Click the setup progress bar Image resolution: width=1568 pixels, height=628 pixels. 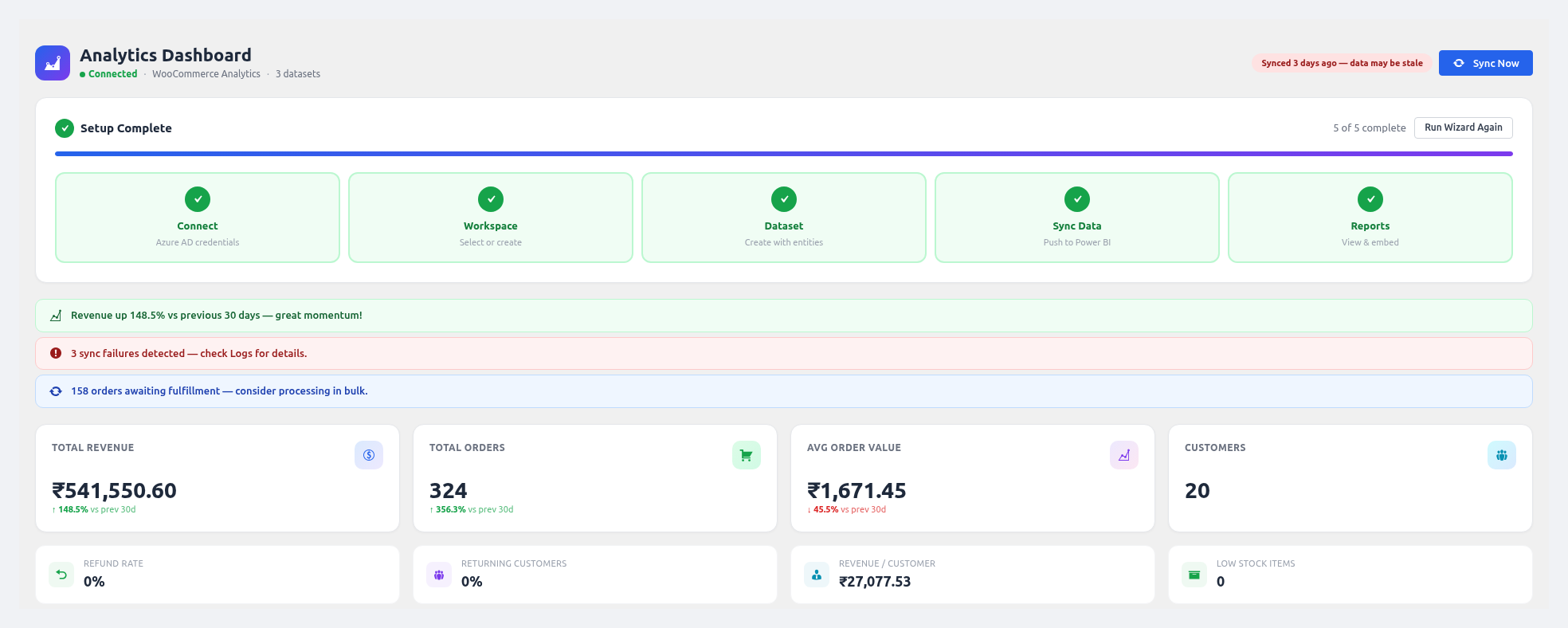784,154
